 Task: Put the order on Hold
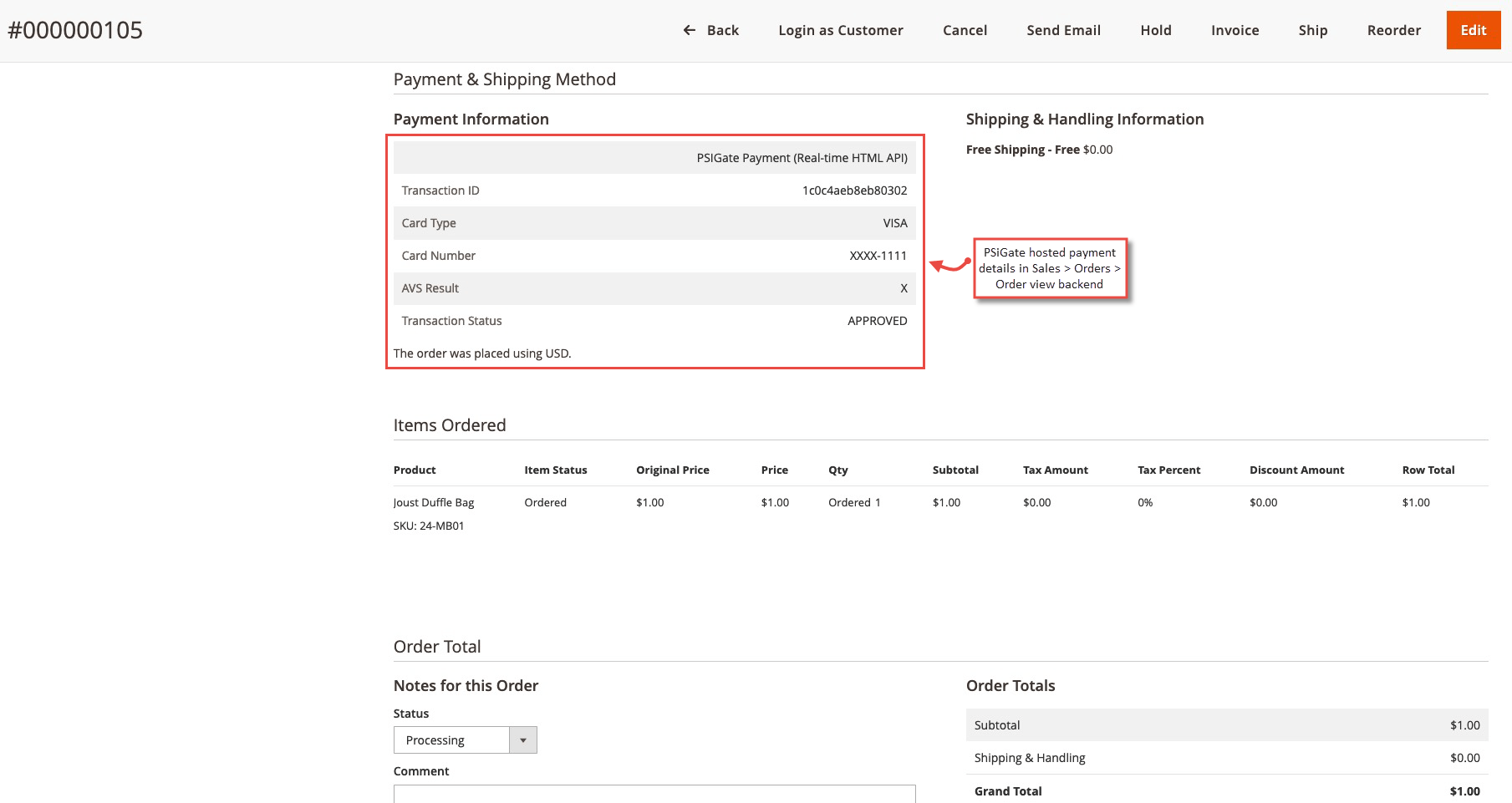tap(1155, 30)
